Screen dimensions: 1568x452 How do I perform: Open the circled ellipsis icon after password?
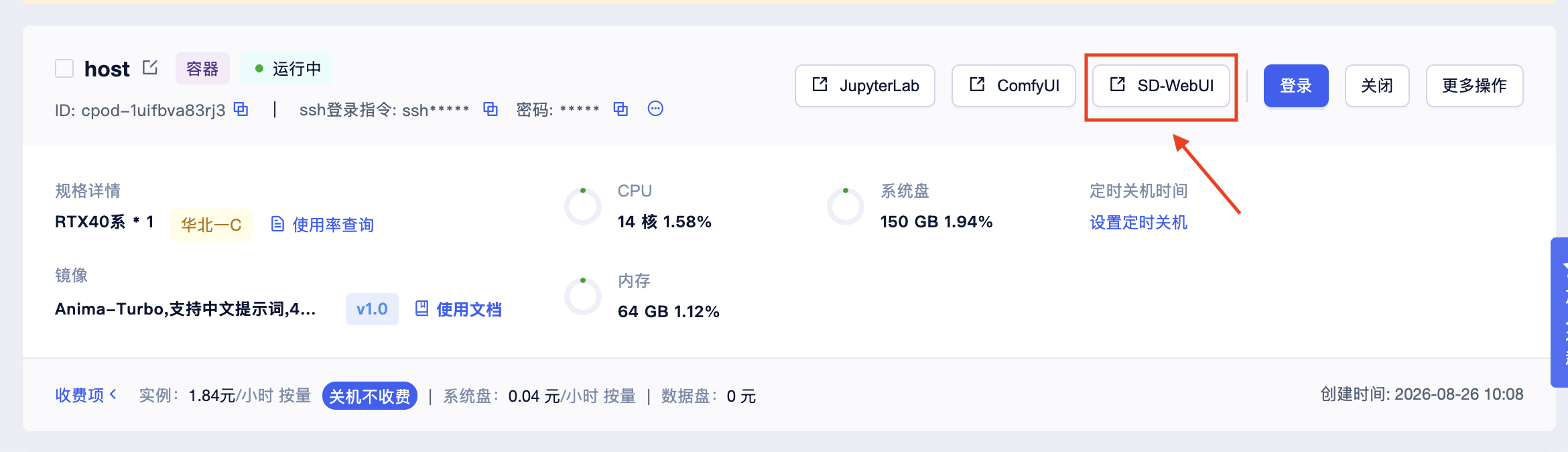[x=655, y=109]
